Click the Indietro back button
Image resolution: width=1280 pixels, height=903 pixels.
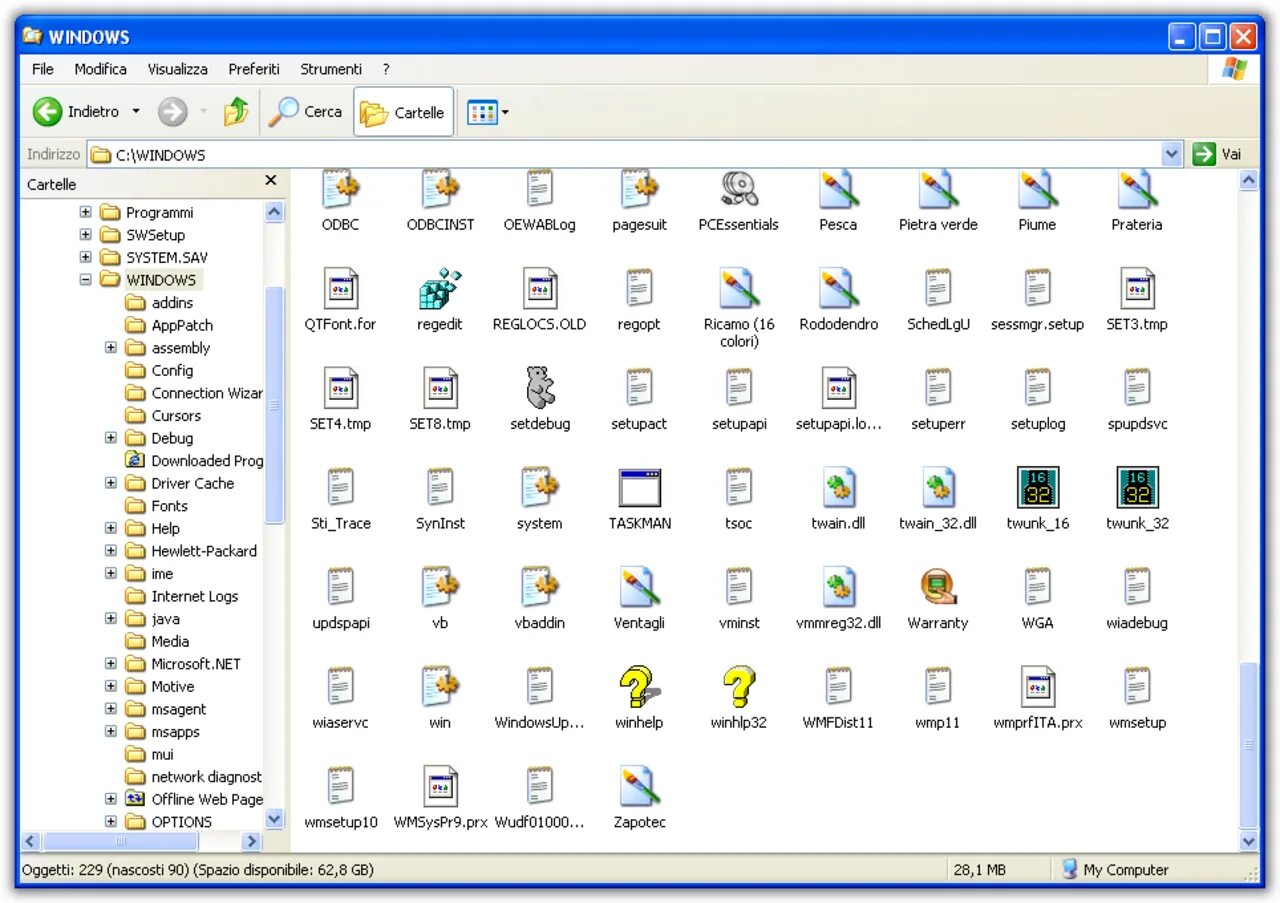(x=76, y=112)
